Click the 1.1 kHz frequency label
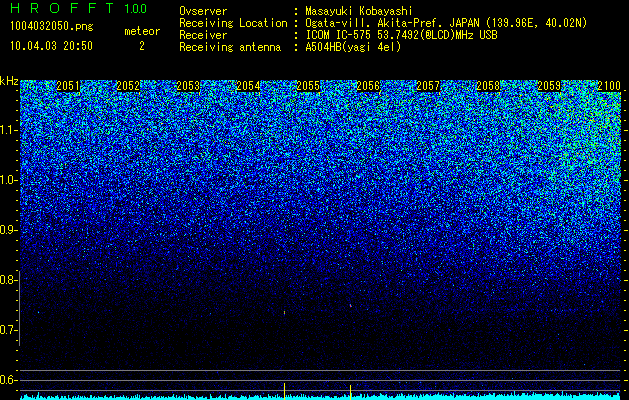Viewport: 629px width, 400px height. coord(7,130)
